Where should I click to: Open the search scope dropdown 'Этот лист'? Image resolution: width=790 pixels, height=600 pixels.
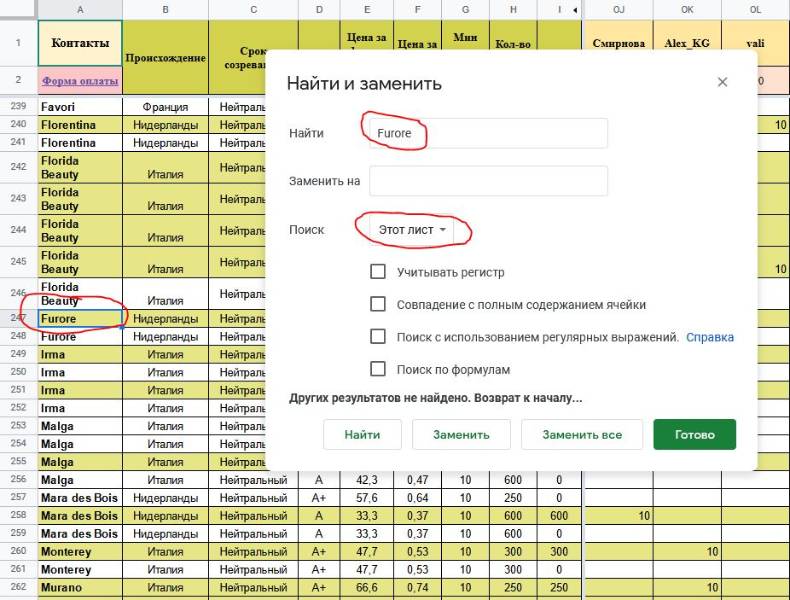pos(412,230)
